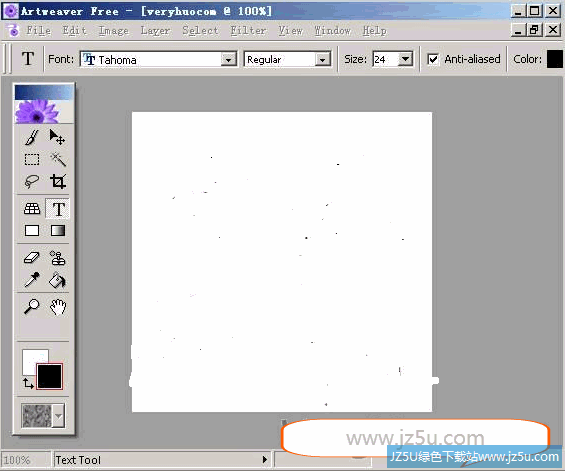The image size is (565, 471).
Task: Activate the Eyedropper tool
Action: [x=32, y=280]
